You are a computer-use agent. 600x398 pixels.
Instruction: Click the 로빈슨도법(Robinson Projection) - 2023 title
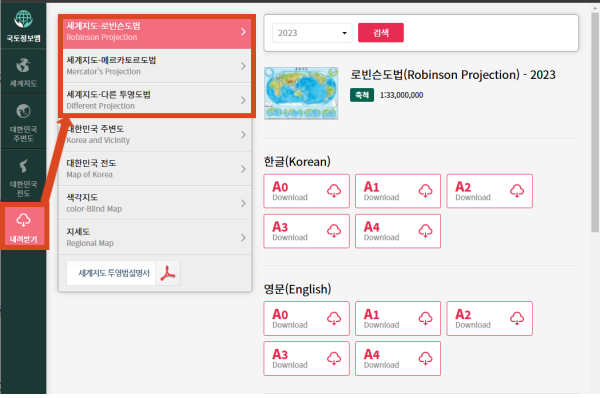[x=453, y=75]
